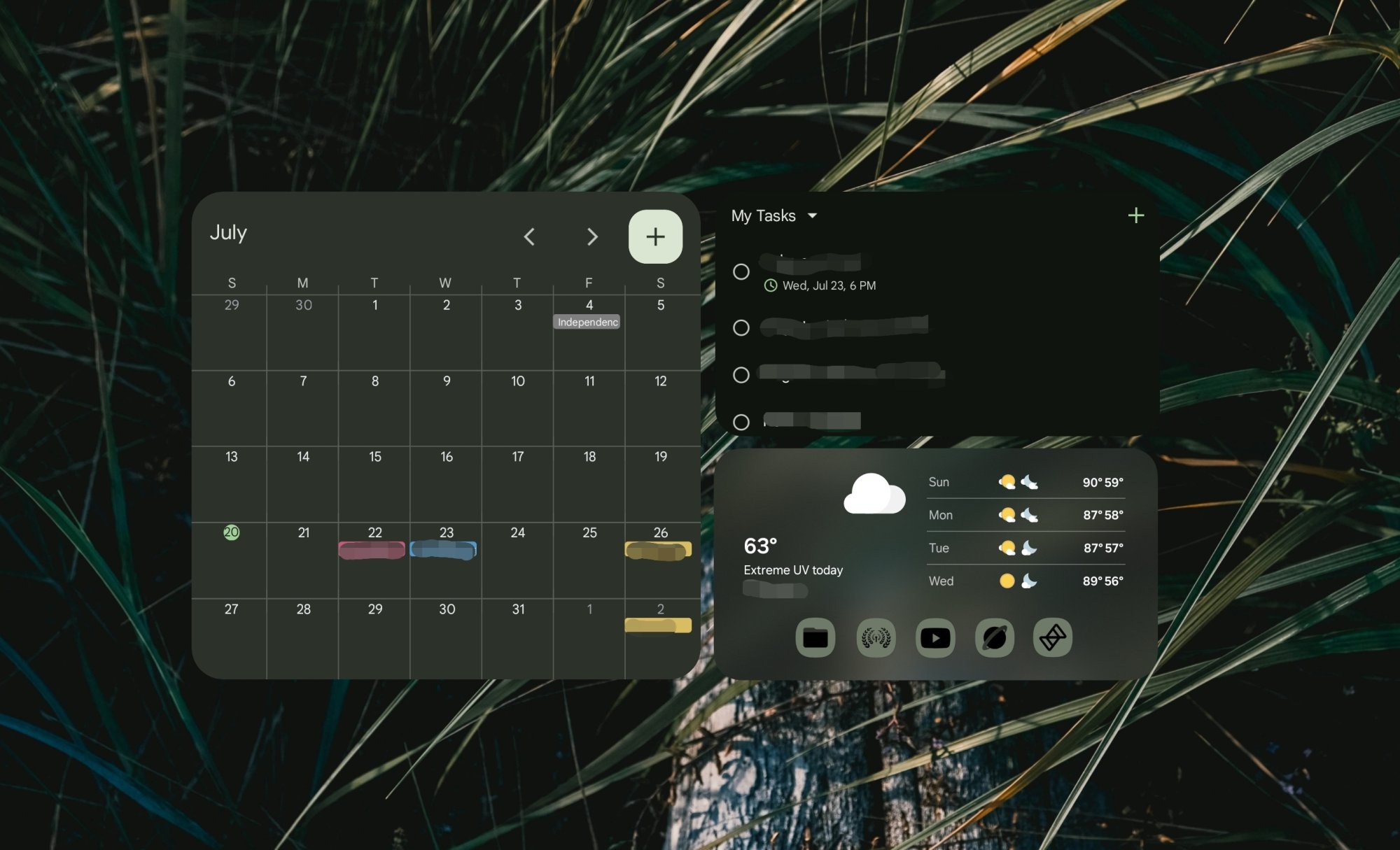
Task: Check off the last task in the list
Action: pyautogui.click(x=743, y=423)
